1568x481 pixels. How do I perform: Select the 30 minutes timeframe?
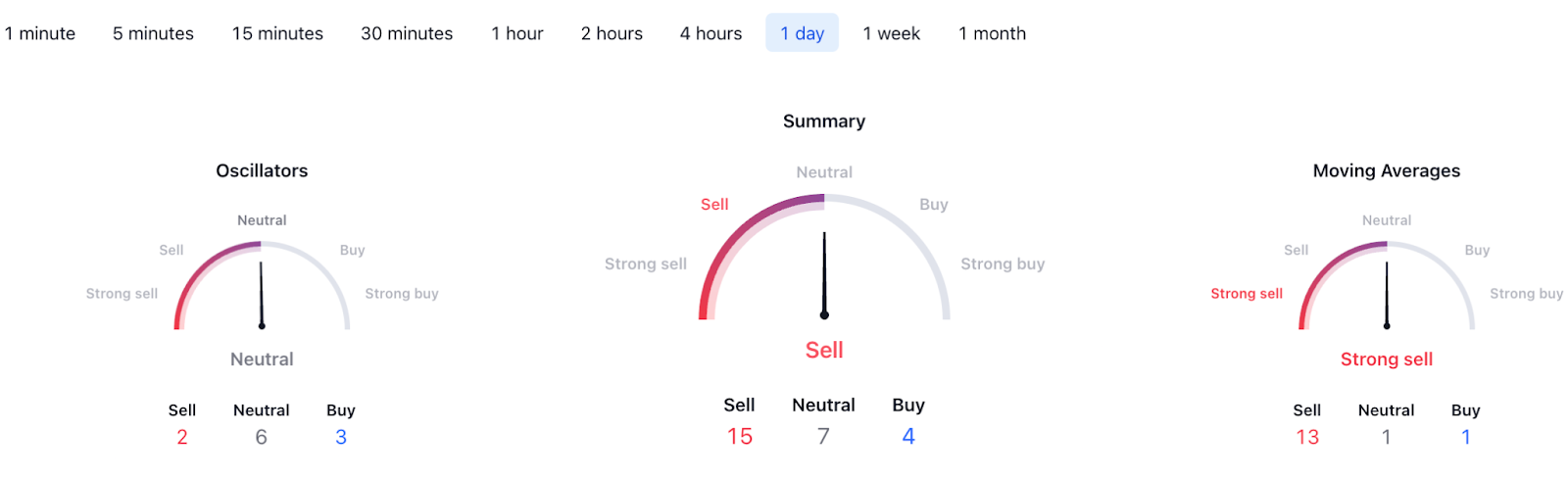(x=407, y=33)
